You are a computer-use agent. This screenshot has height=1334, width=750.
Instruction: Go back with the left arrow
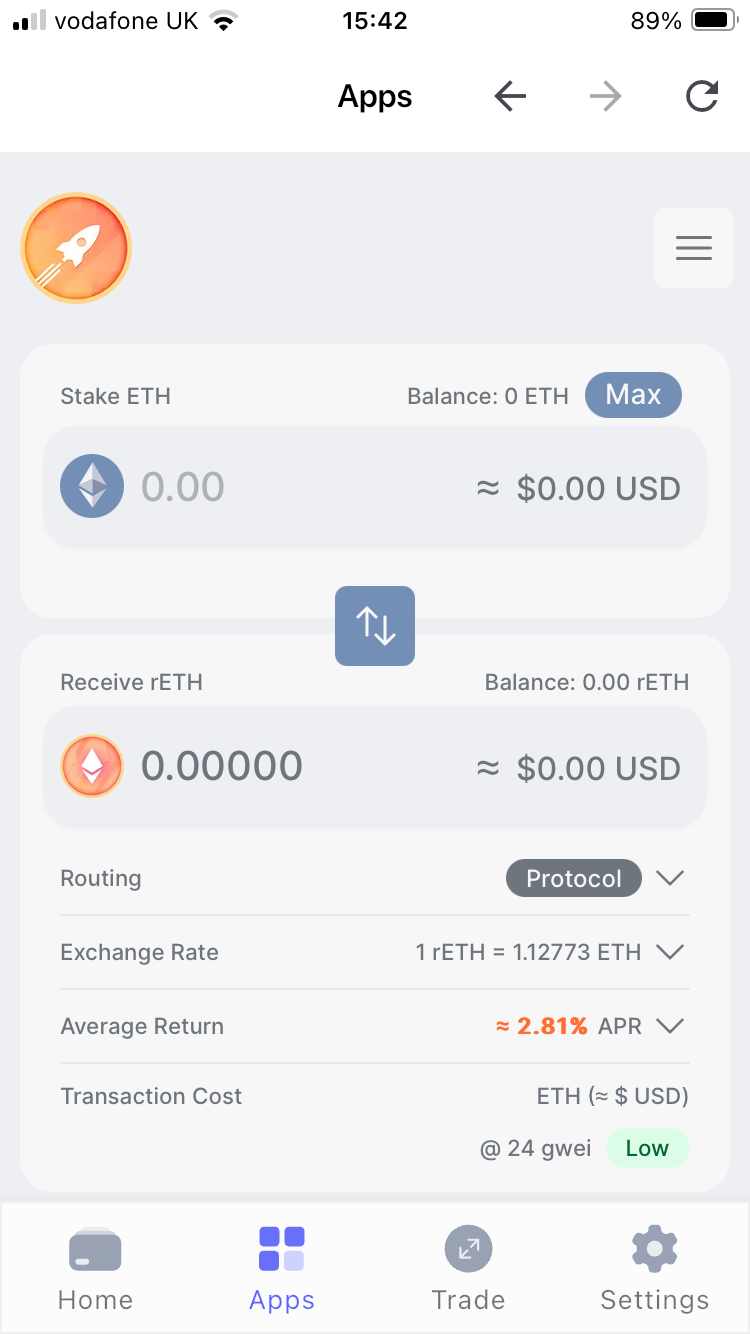[510, 97]
